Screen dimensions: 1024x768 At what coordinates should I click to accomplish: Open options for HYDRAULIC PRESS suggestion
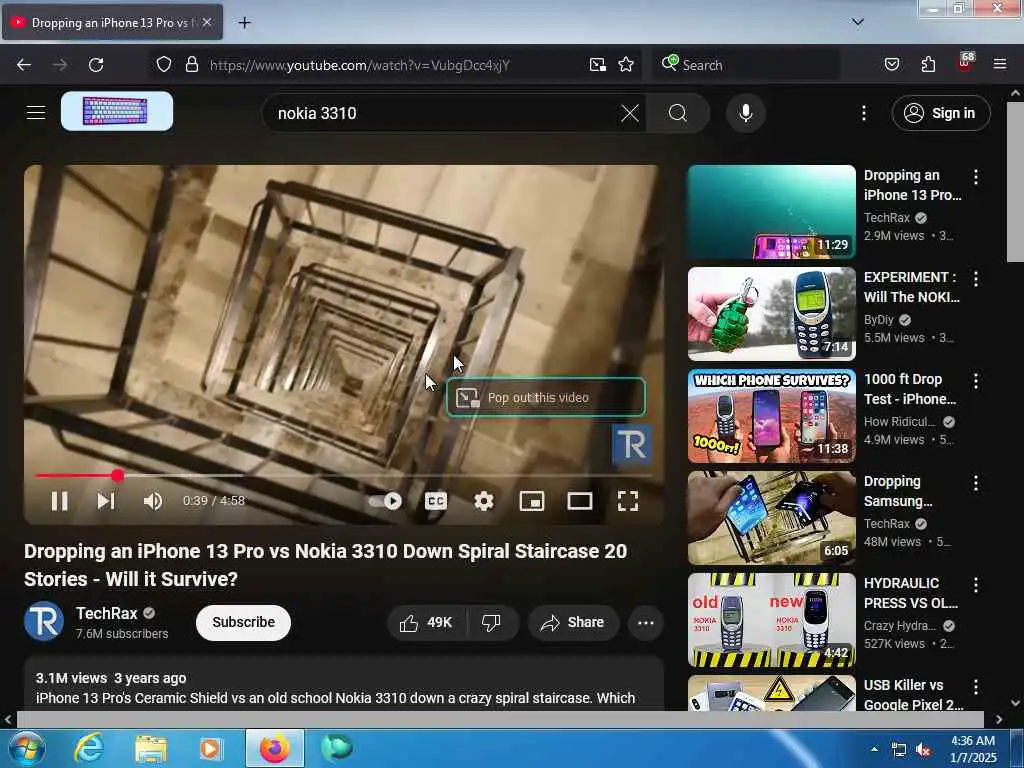click(975, 584)
